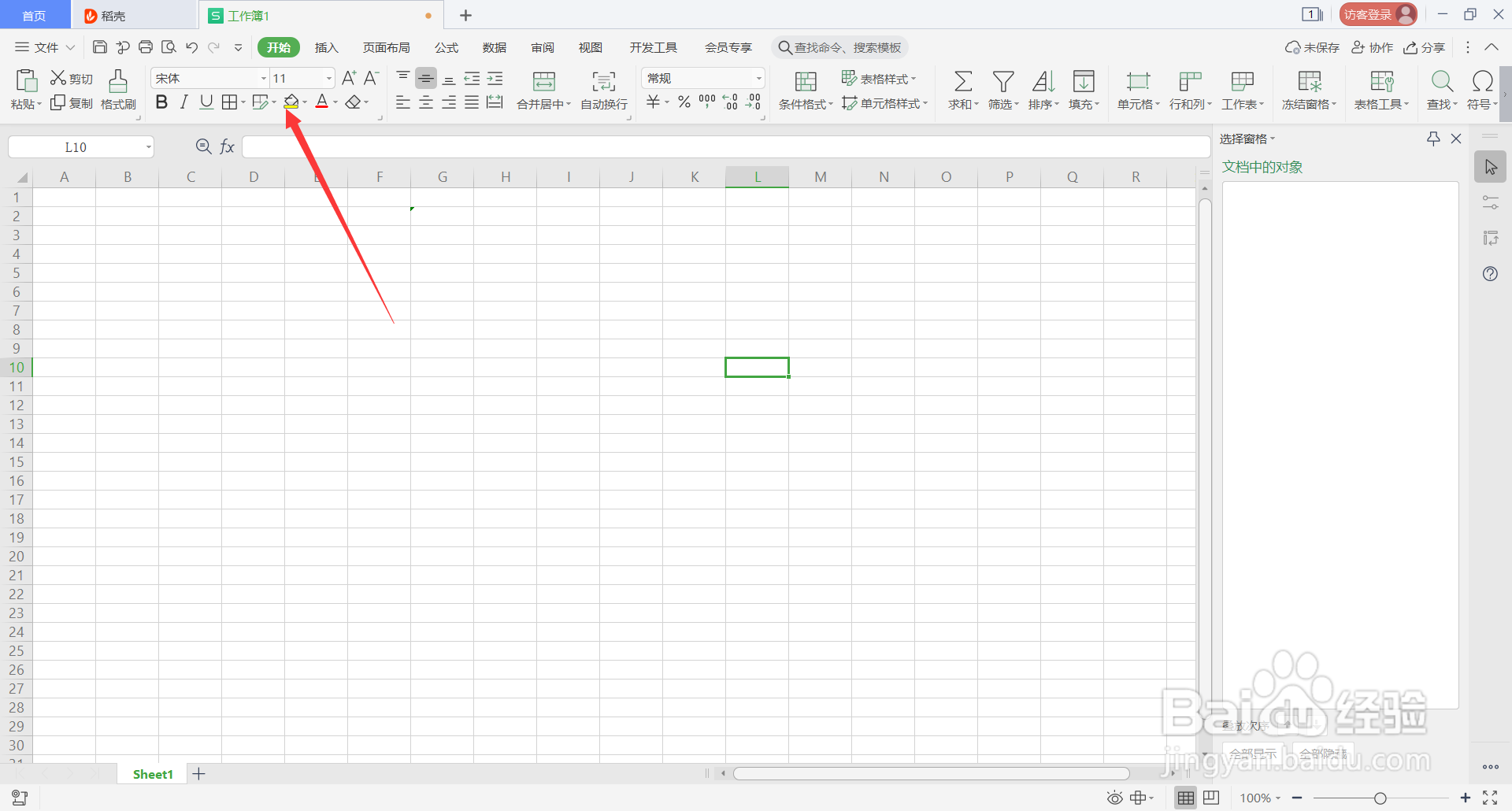Click the Find (查找) magnifier icon
1512x811 pixels.
click(x=1442, y=81)
